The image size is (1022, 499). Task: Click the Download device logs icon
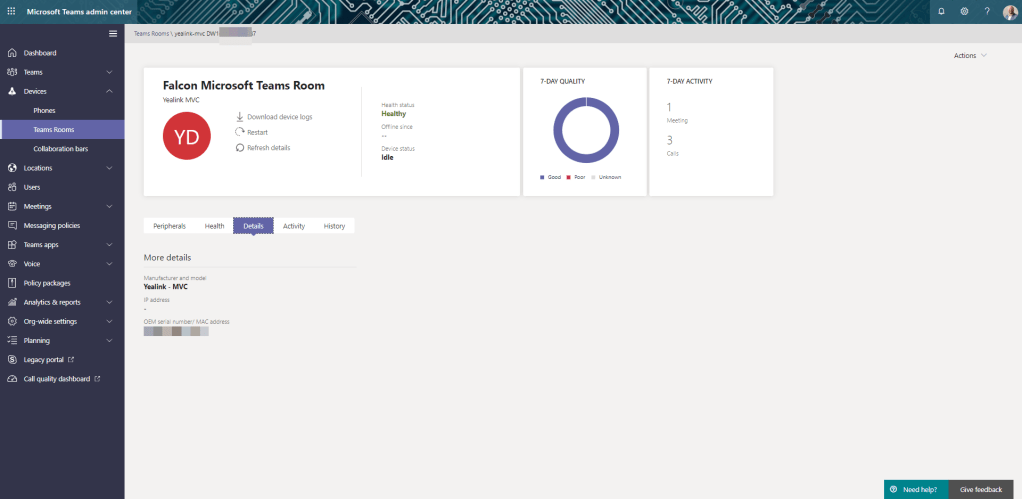[x=240, y=117]
